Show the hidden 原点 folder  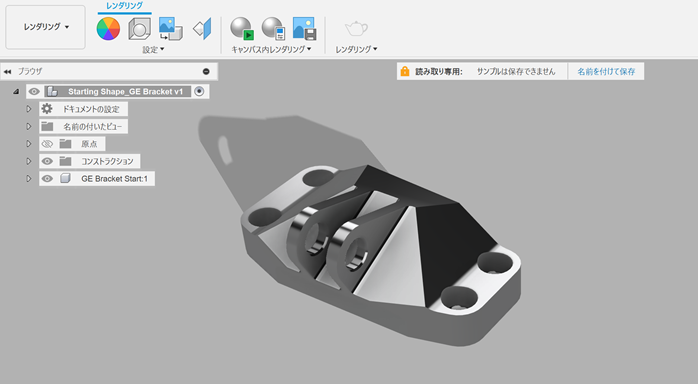(x=47, y=144)
